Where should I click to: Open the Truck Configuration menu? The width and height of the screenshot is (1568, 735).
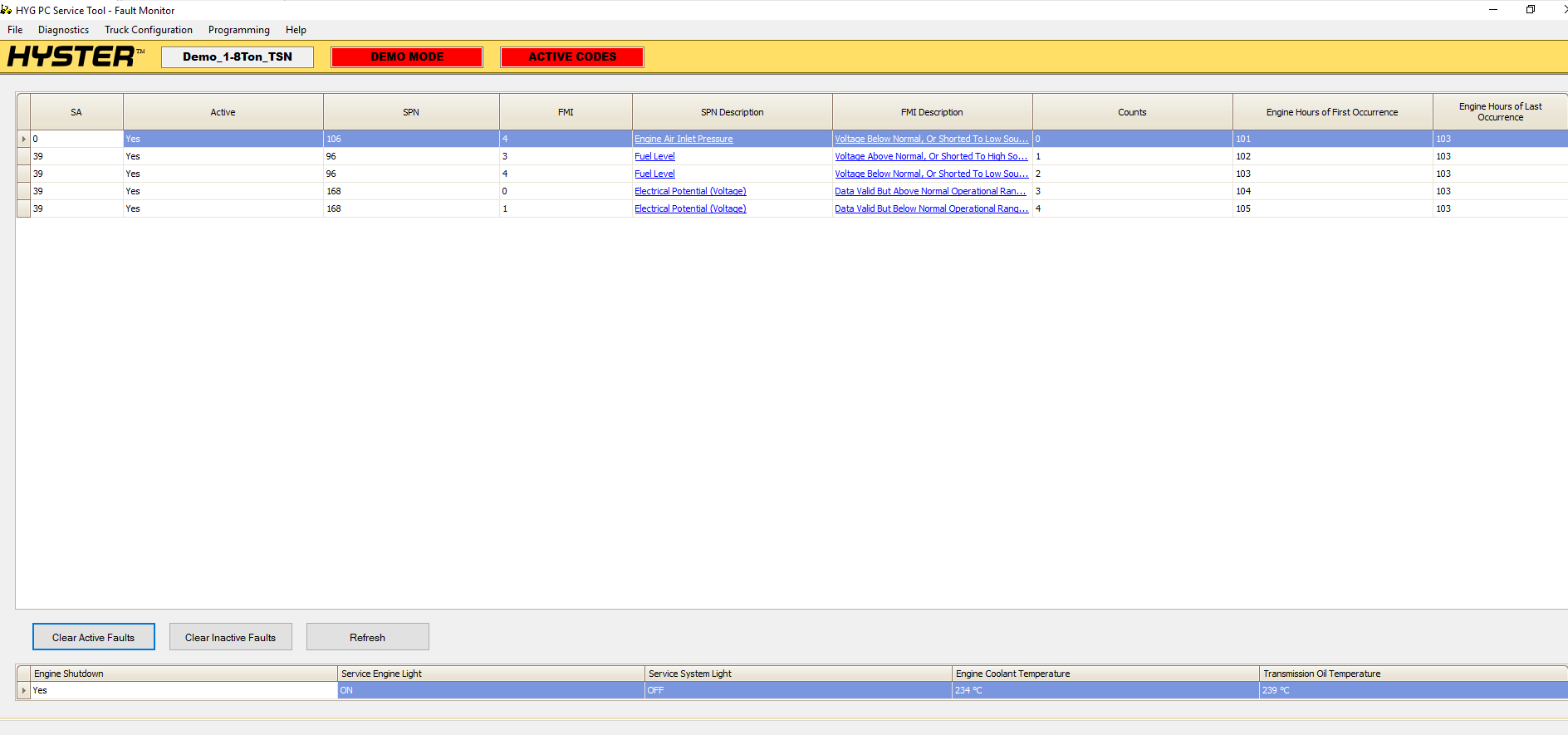click(149, 30)
